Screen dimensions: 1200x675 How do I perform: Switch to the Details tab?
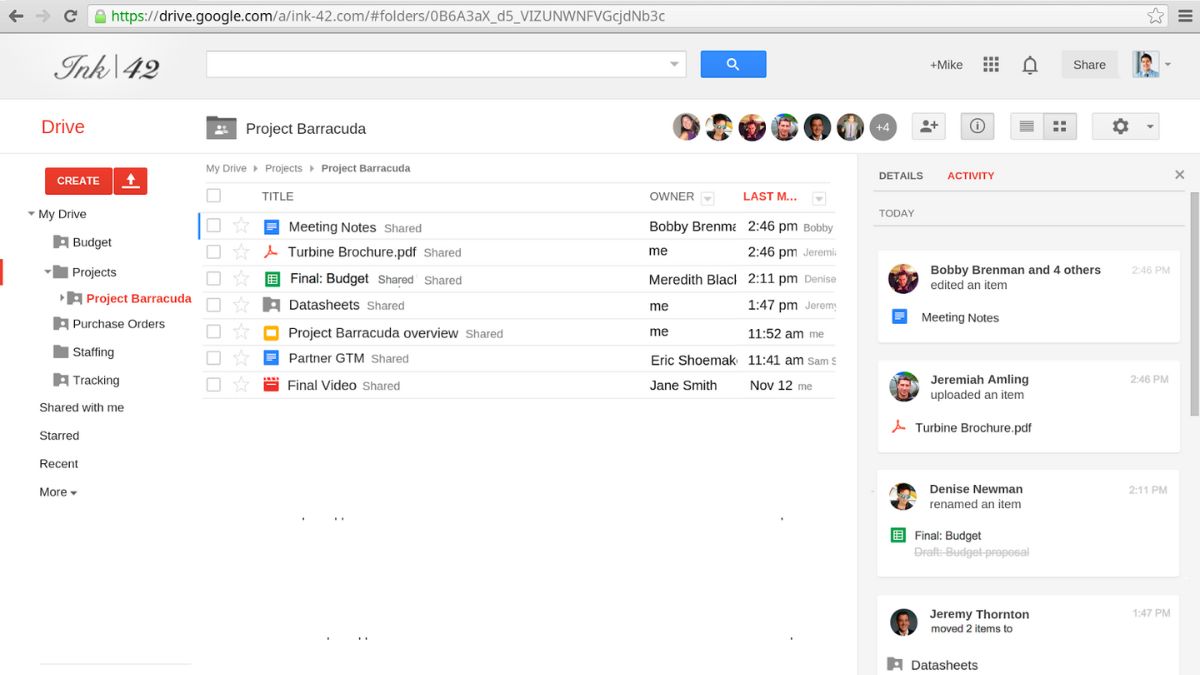click(x=900, y=176)
